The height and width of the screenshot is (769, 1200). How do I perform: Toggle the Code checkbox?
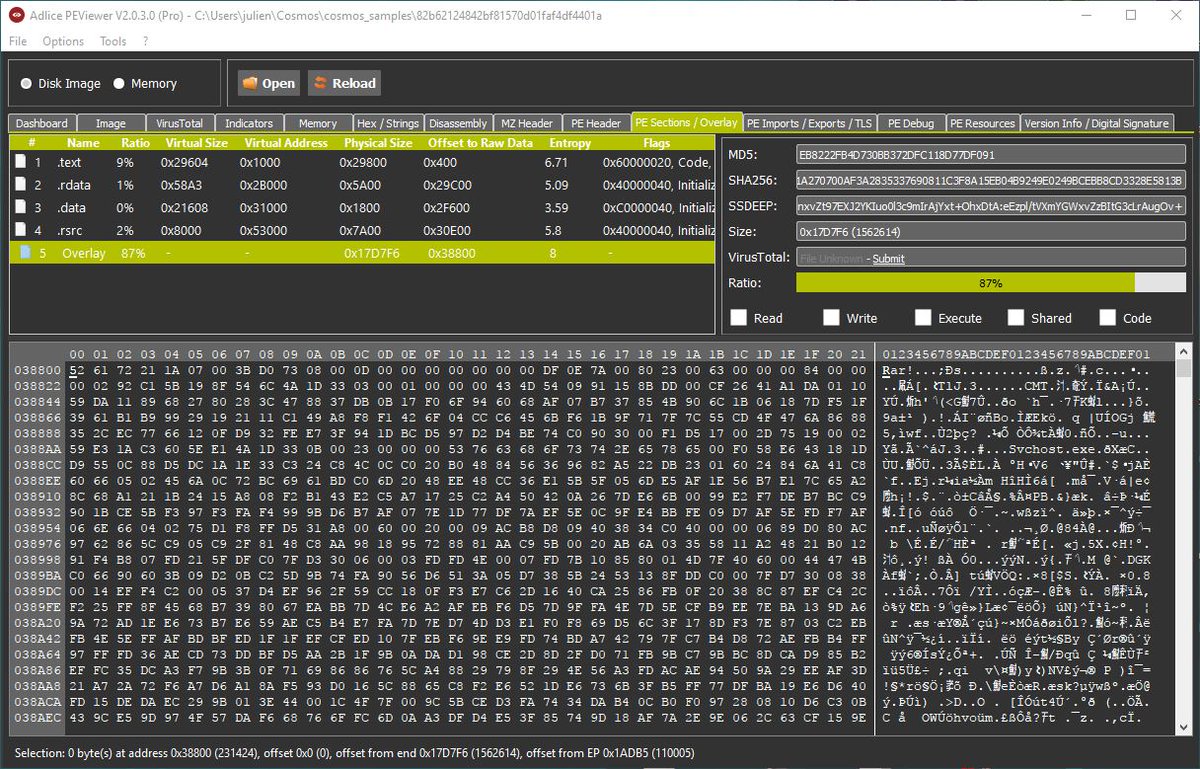click(x=1107, y=318)
